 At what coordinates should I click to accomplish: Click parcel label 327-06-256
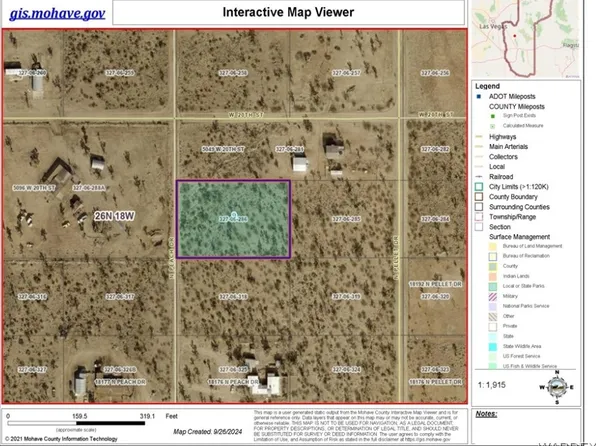435,73
